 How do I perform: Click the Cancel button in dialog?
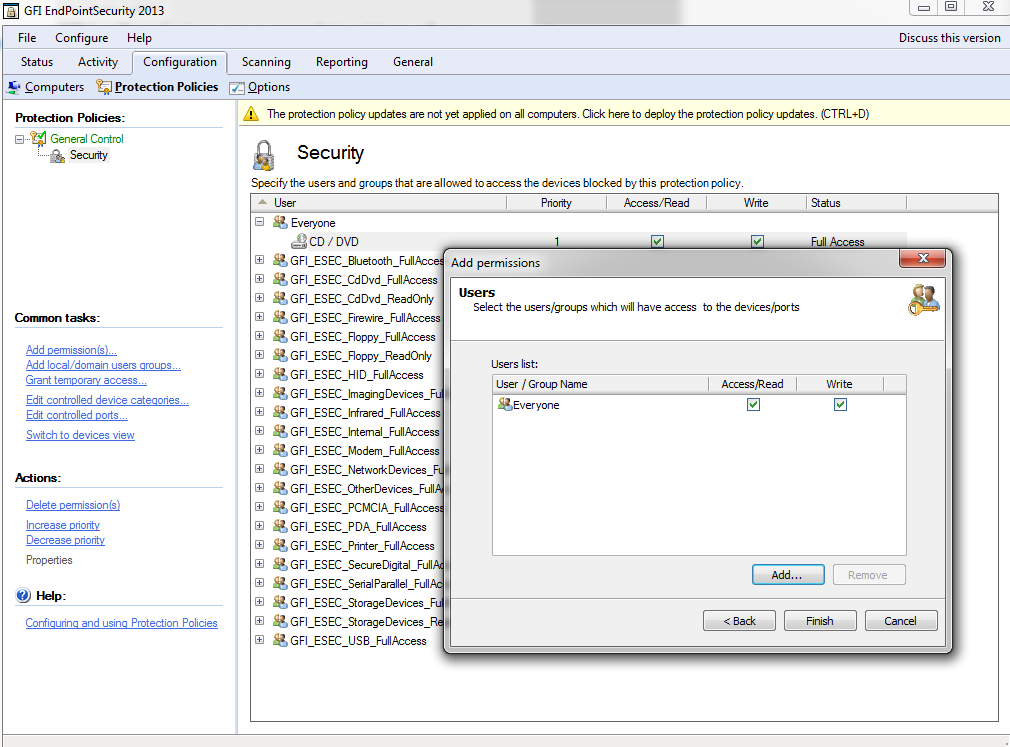(x=900, y=621)
